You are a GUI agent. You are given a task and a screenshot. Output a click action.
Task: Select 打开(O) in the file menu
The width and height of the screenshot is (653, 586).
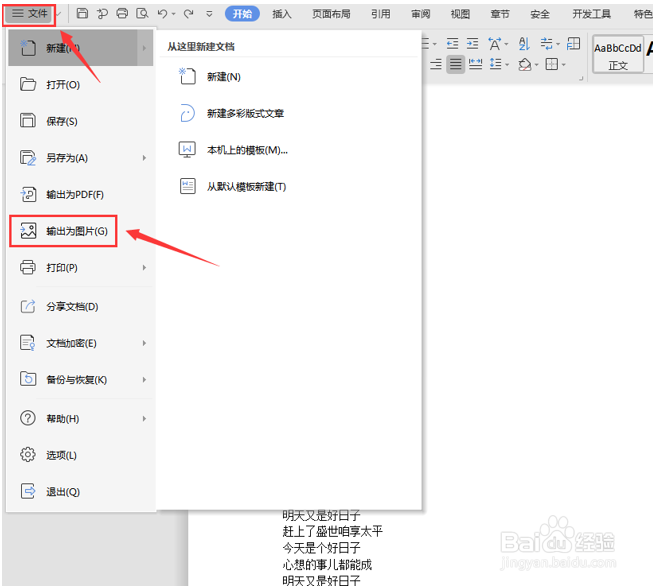pos(81,85)
